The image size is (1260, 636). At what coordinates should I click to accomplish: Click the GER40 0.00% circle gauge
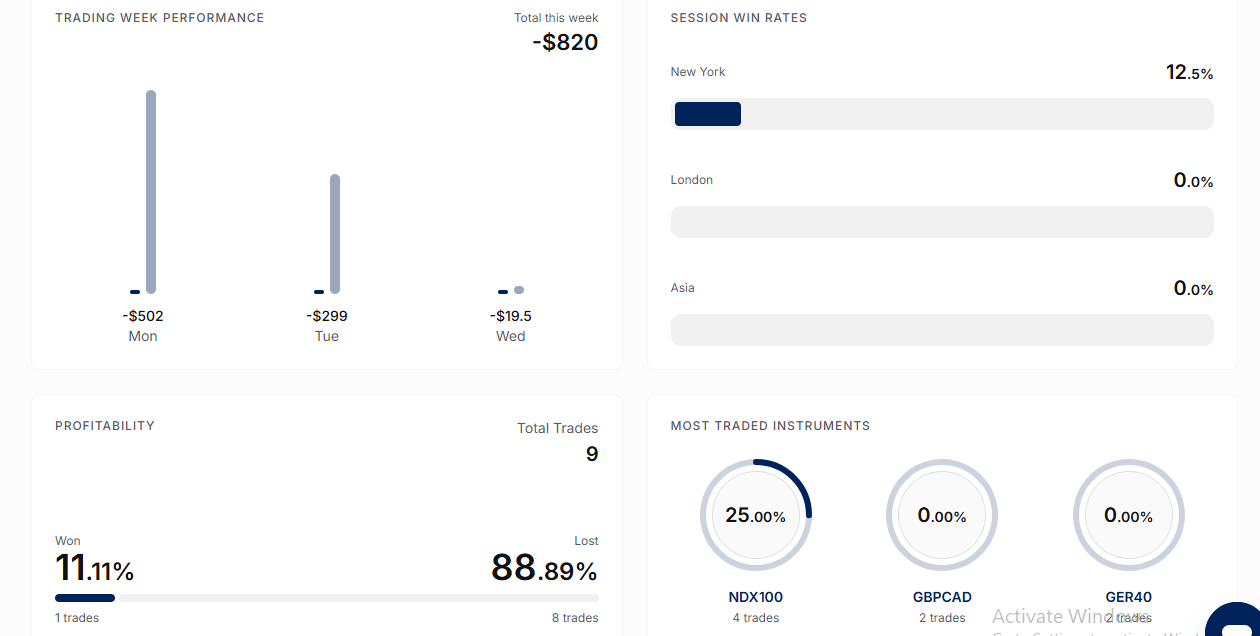[1129, 515]
